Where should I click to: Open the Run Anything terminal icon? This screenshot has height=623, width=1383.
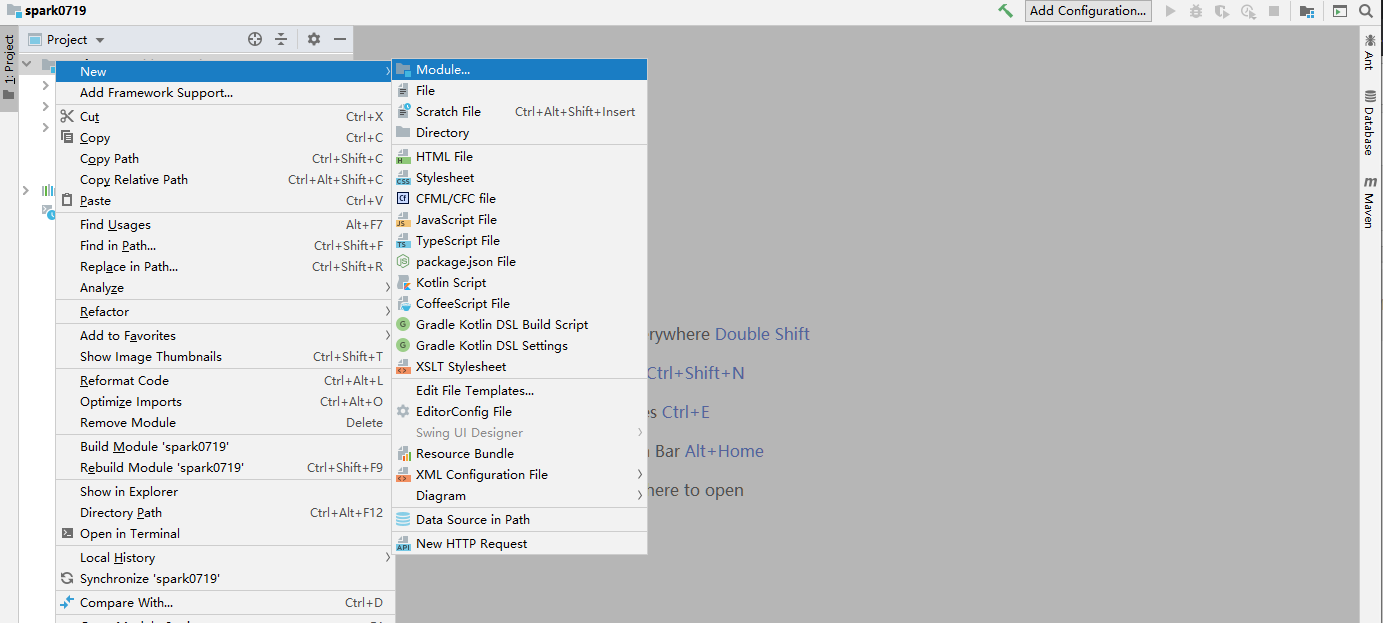tap(1340, 11)
